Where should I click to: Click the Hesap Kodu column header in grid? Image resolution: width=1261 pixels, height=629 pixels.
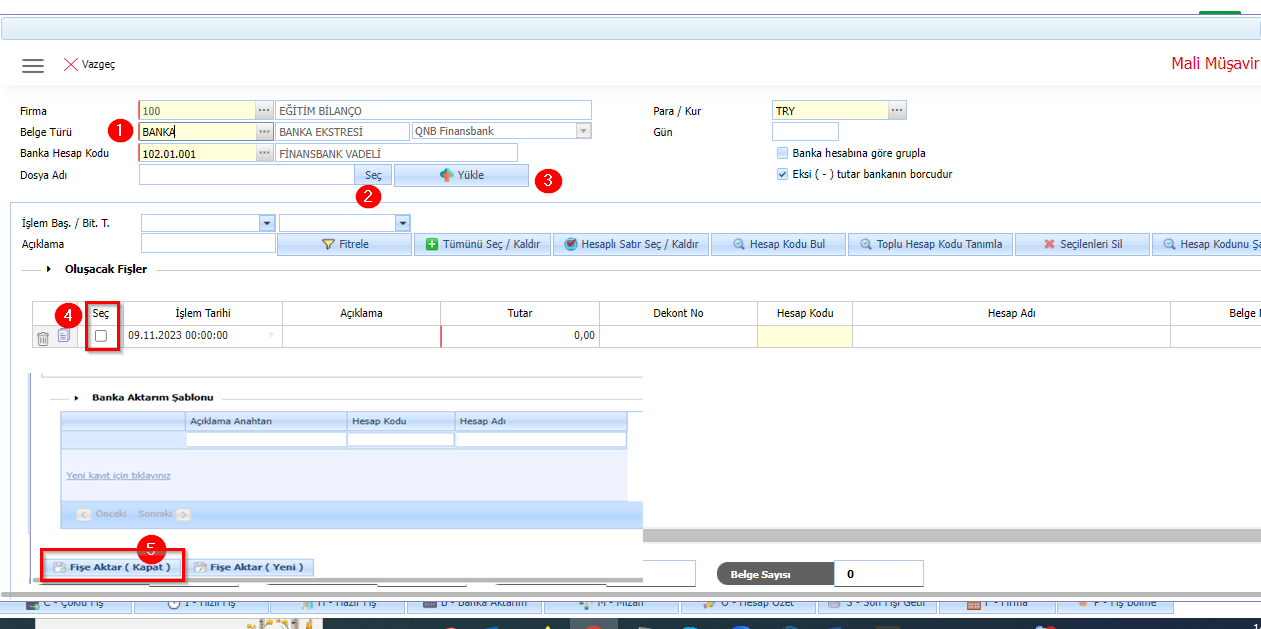[805, 313]
